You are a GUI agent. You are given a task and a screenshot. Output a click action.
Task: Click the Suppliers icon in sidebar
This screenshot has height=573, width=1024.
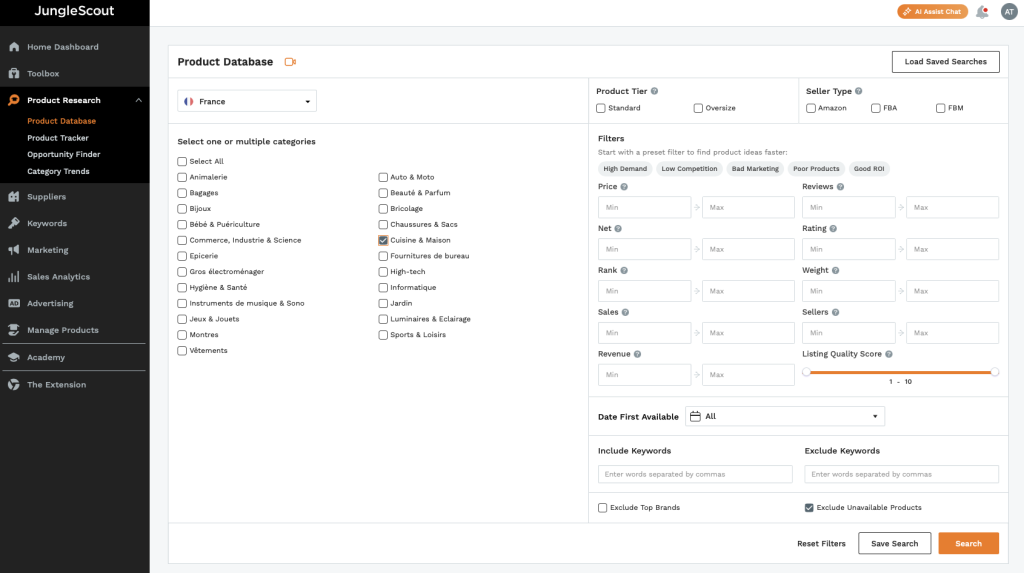coord(14,197)
